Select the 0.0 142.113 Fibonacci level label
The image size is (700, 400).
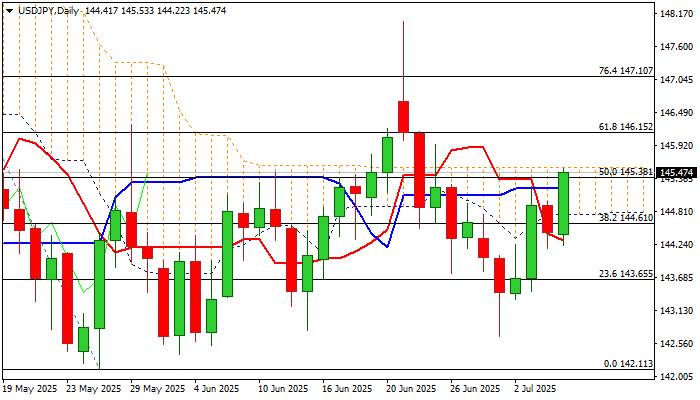628,364
